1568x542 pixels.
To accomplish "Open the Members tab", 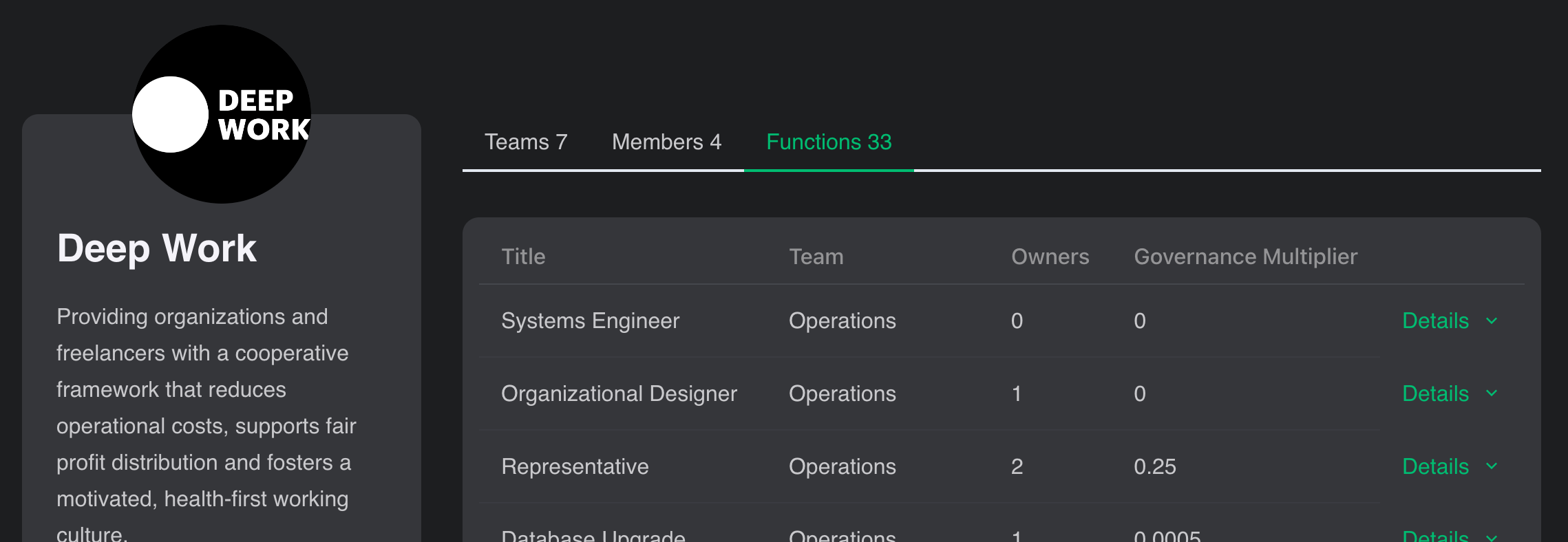I will tap(666, 142).
